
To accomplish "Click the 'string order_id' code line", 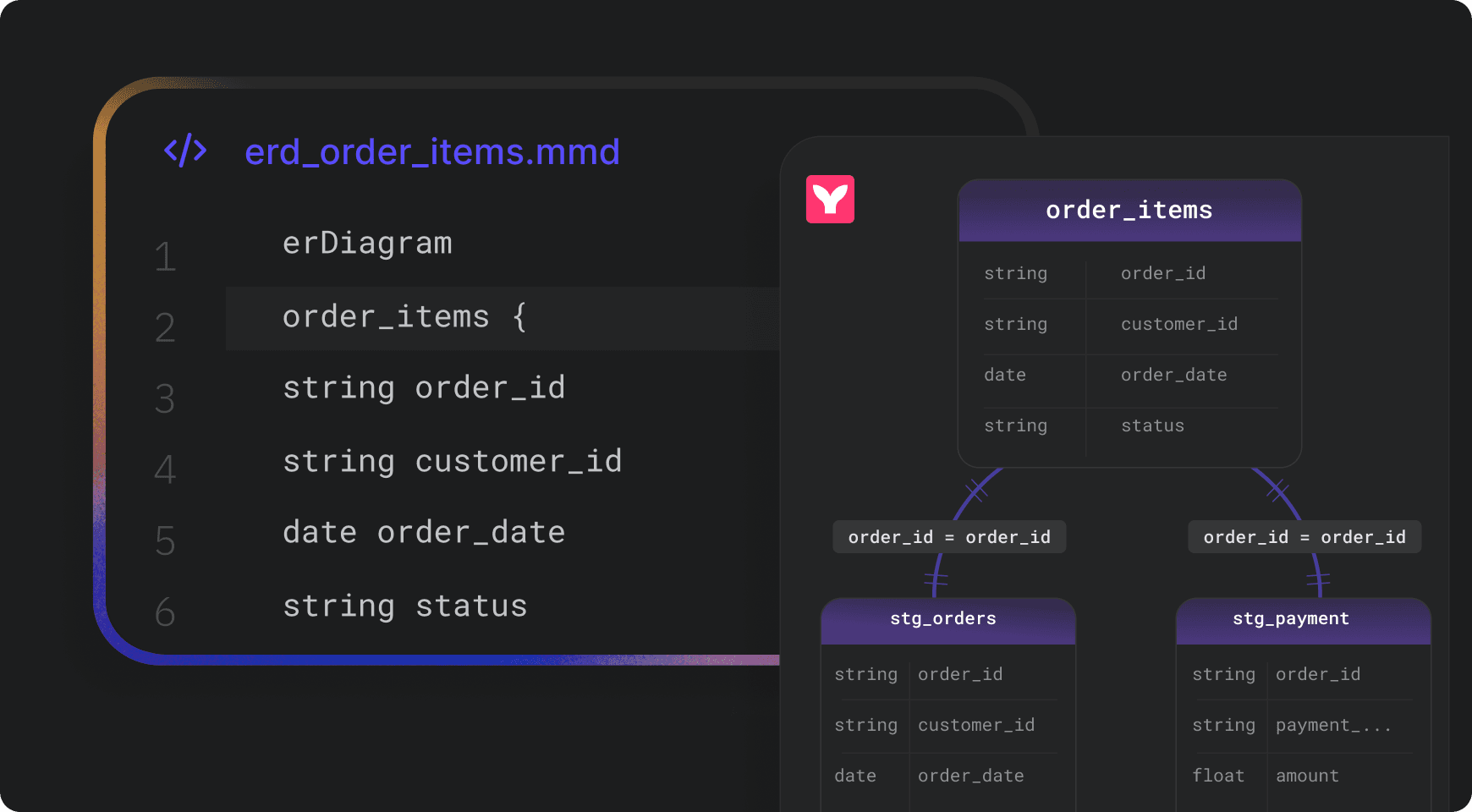I will point(424,388).
